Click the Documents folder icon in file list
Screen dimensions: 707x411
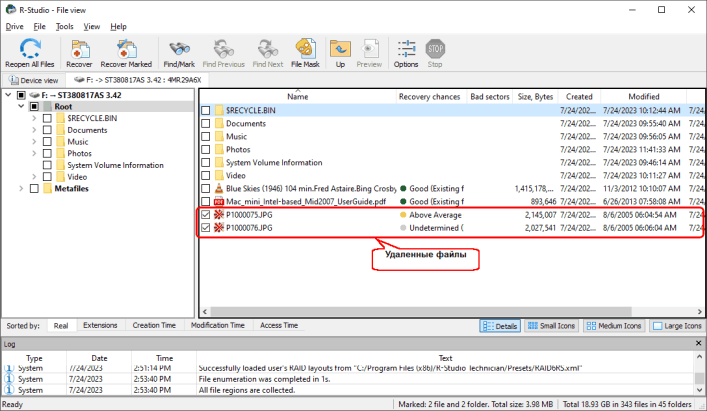[x=219, y=123]
